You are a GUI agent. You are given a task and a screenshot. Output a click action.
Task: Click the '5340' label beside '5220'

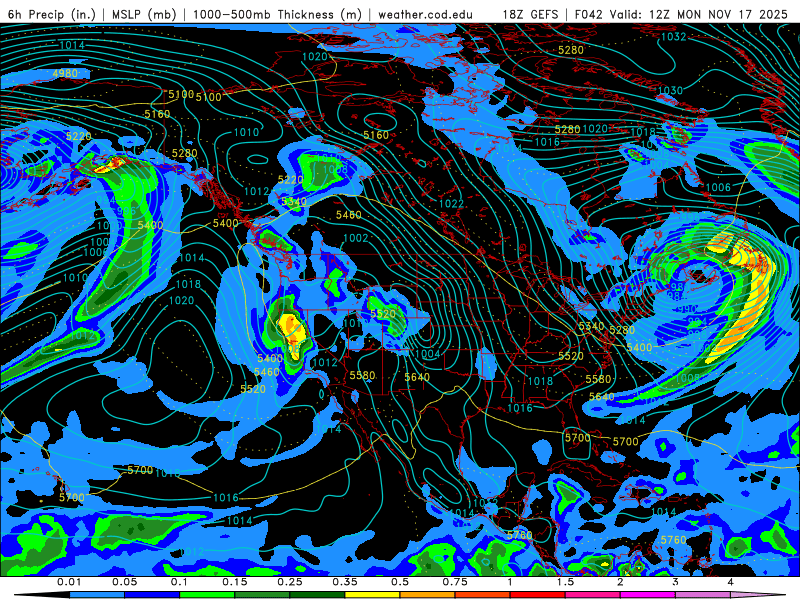click(294, 202)
